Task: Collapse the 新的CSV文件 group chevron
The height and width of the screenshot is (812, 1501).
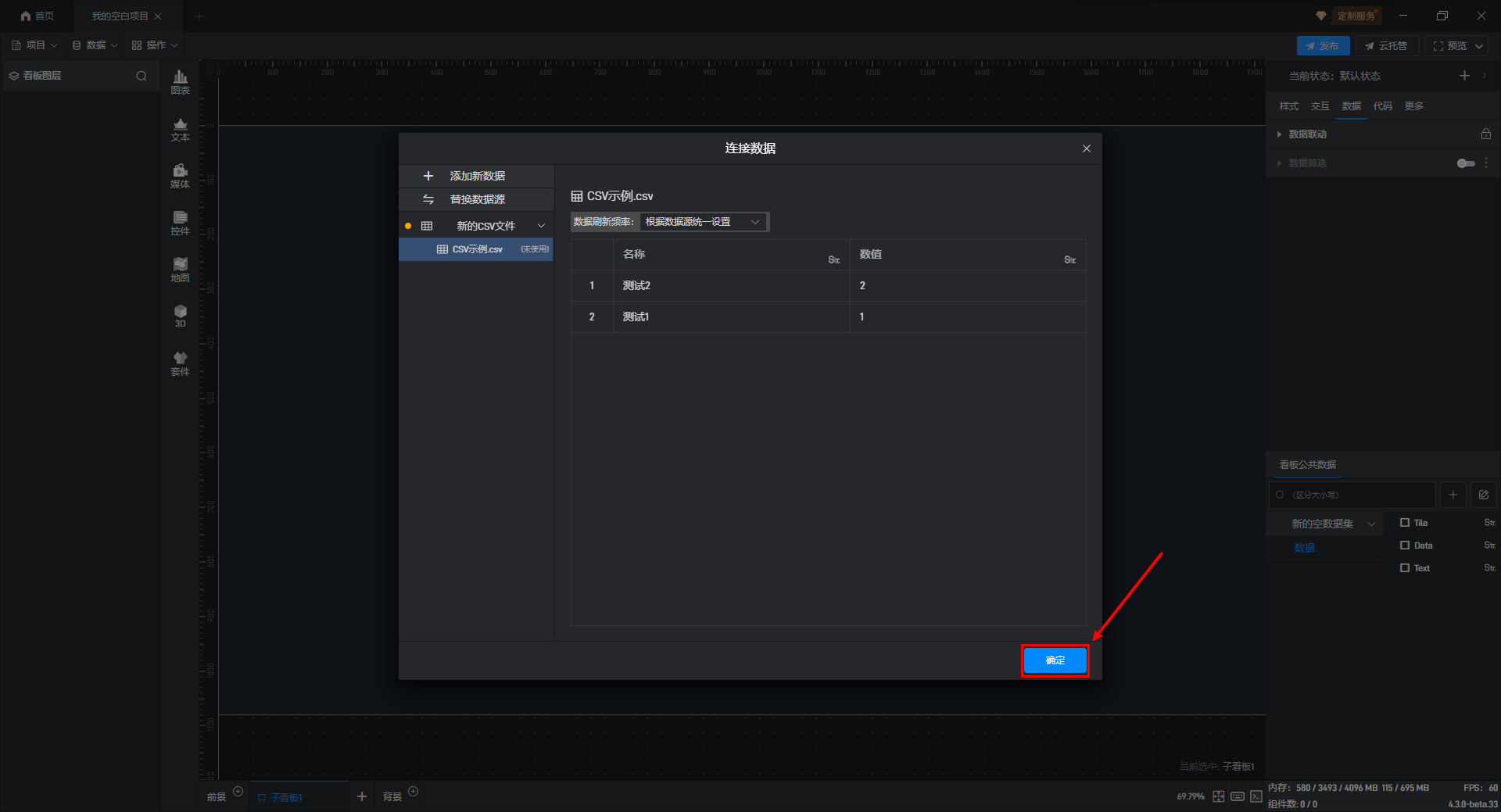Action: point(541,226)
